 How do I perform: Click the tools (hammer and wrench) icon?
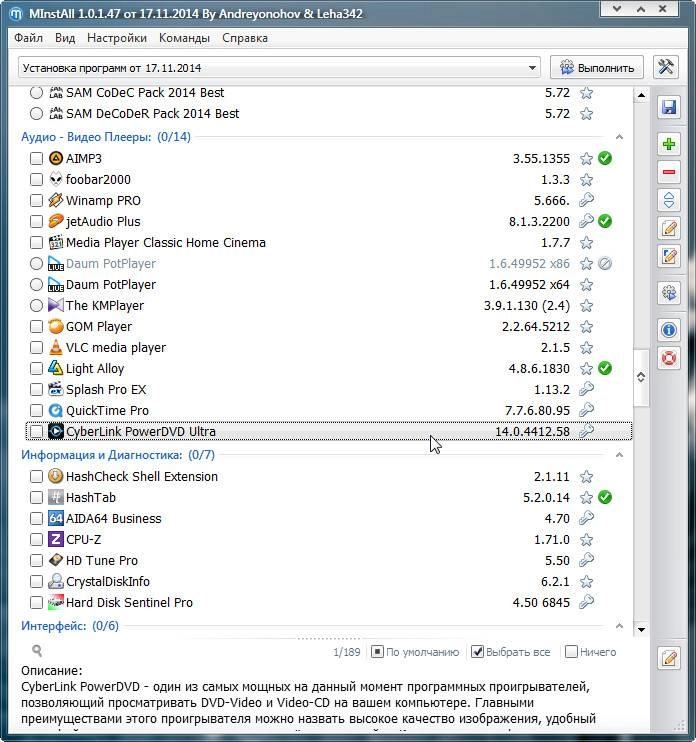click(666, 67)
